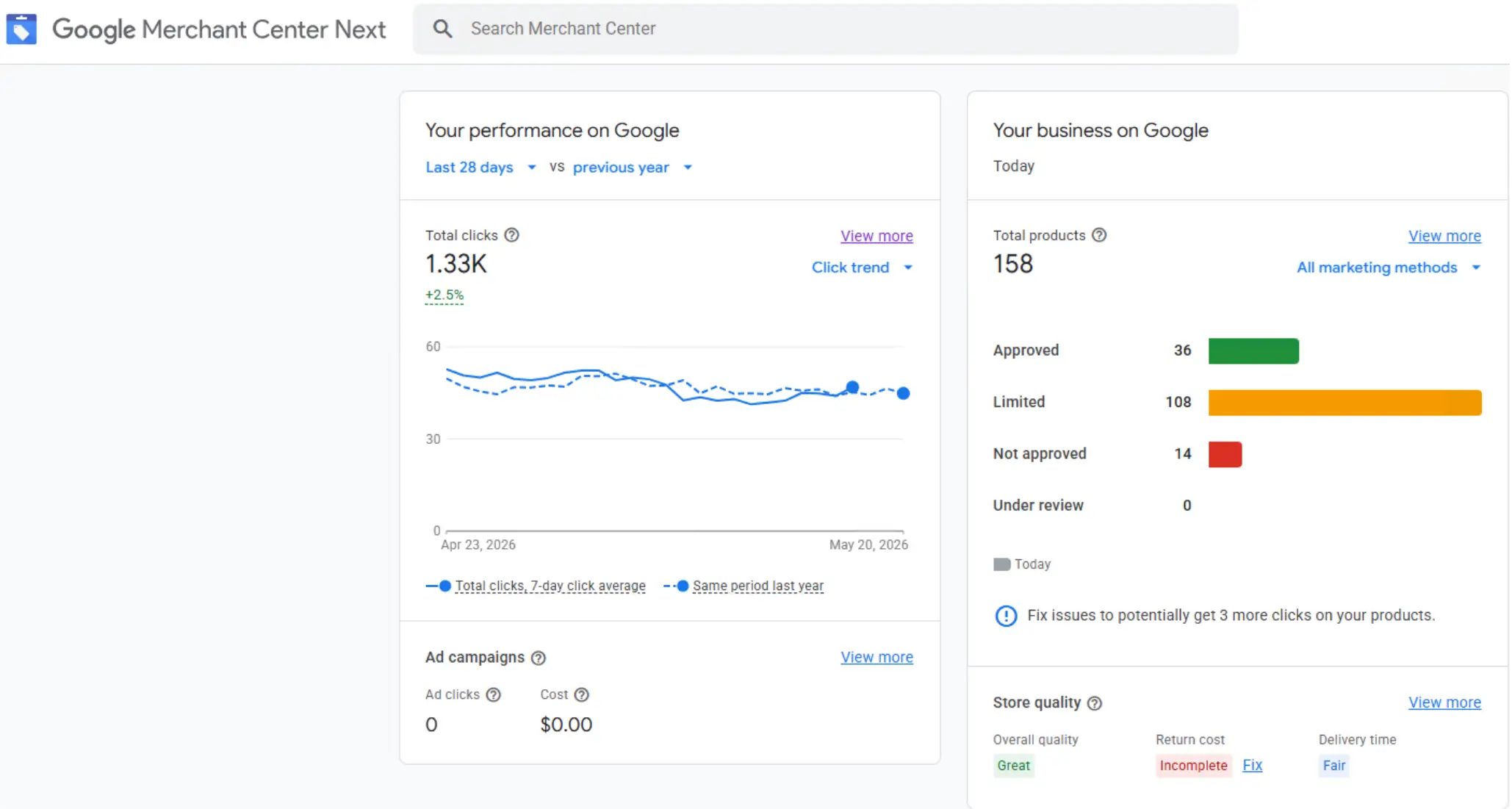Click the Under review row label
Image resolution: width=1512 pixels, height=809 pixels.
[x=1038, y=506]
